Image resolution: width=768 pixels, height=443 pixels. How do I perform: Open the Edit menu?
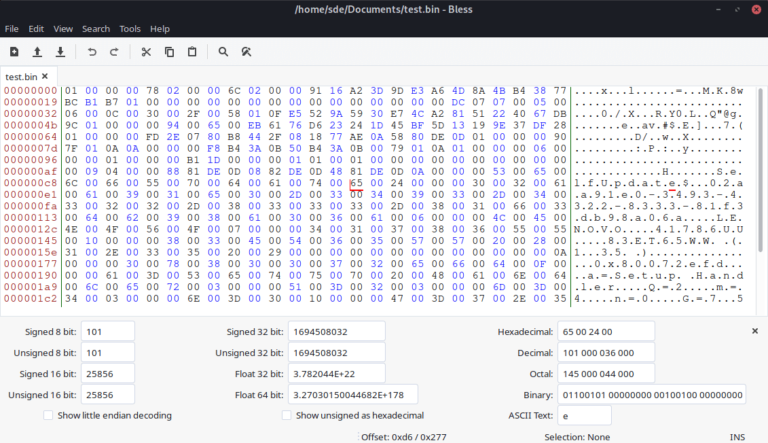pyautogui.click(x=36, y=29)
